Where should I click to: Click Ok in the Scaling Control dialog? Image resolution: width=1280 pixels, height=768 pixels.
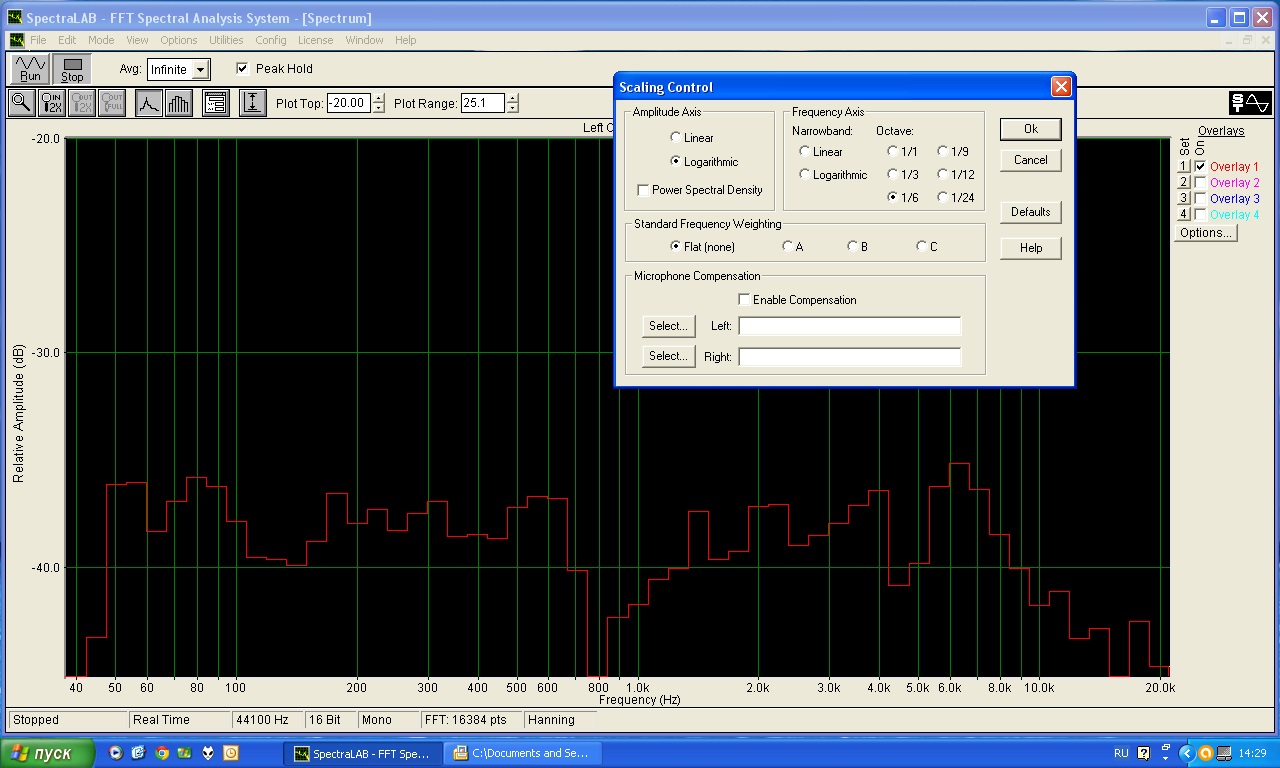click(1030, 129)
